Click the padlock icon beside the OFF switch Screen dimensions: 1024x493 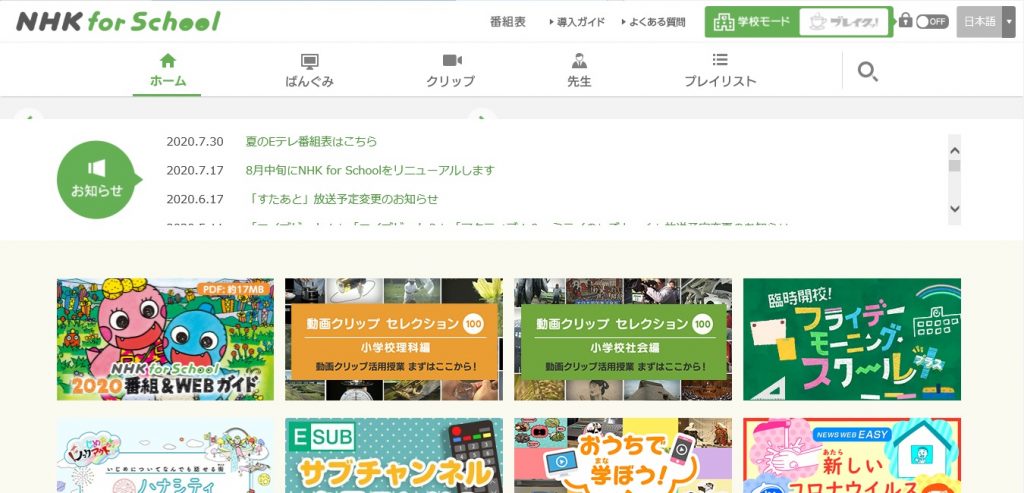905,20
